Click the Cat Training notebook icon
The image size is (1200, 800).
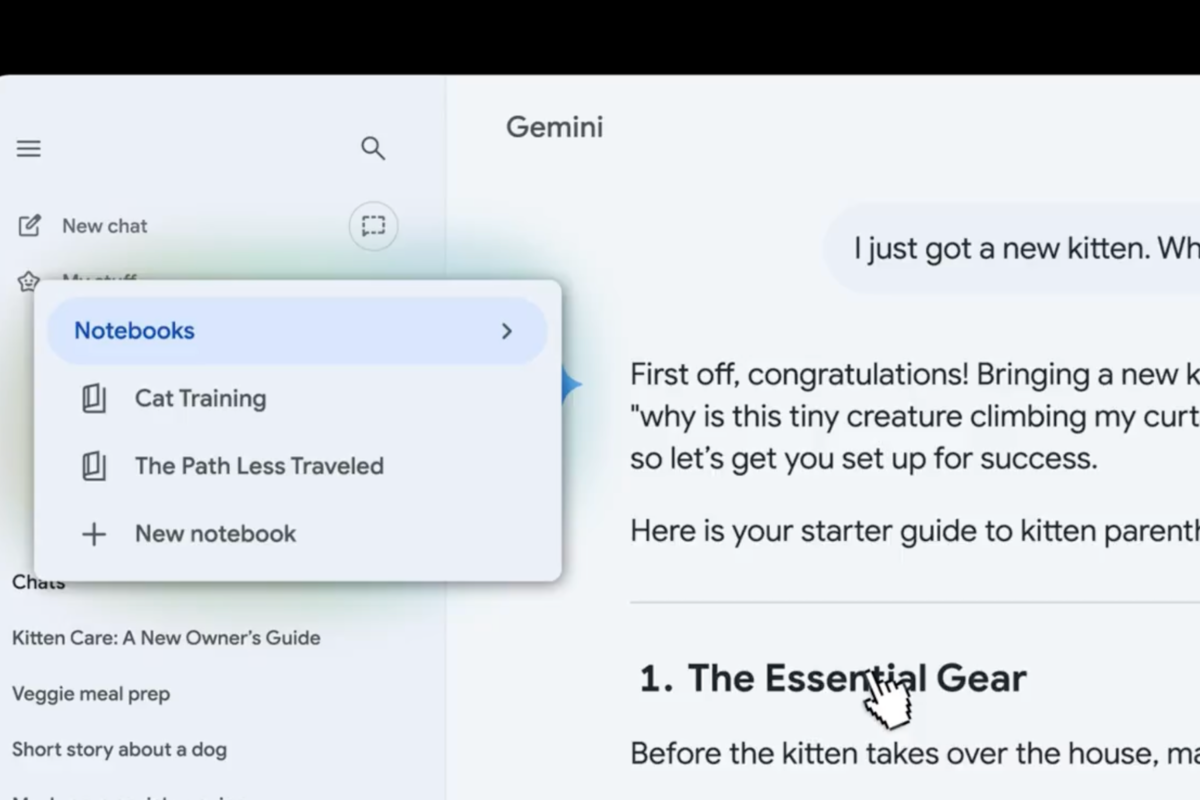pos(94,399)
